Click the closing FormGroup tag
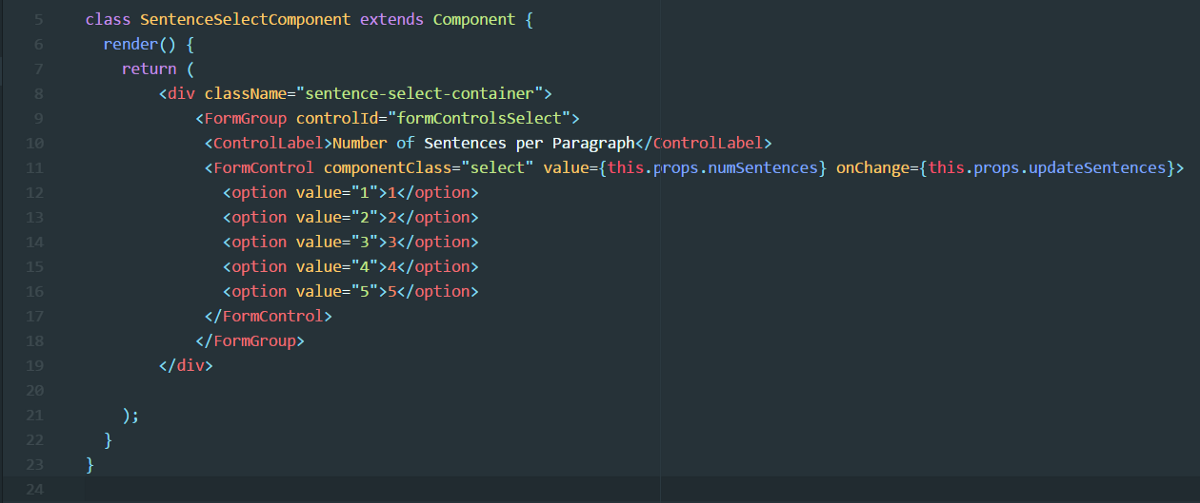 pyautogui.click(x=250, y=341)
